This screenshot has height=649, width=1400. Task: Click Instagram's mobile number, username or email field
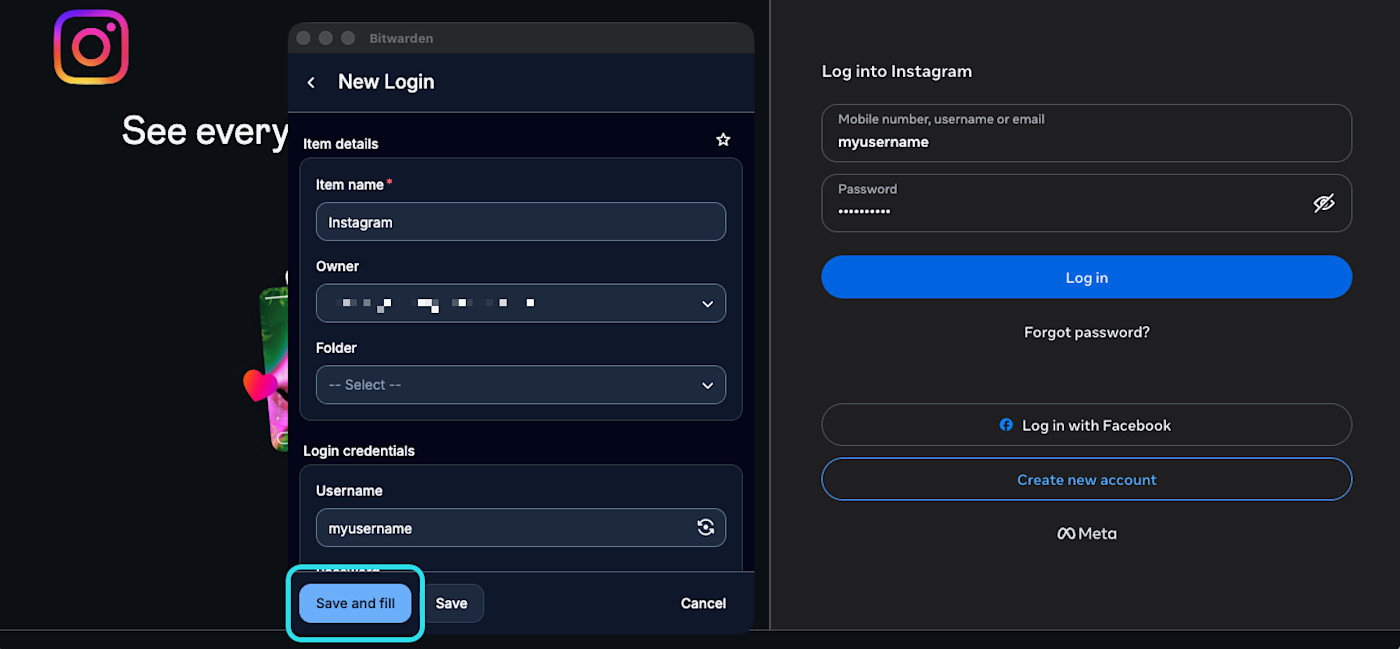(1087, 133)
